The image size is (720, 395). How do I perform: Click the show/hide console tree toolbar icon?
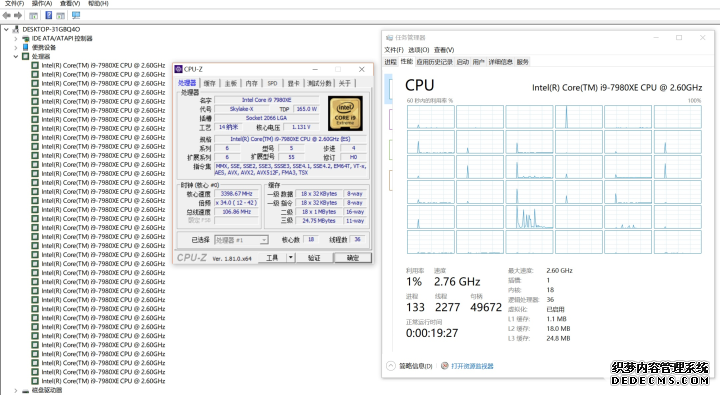coord(34,16)
